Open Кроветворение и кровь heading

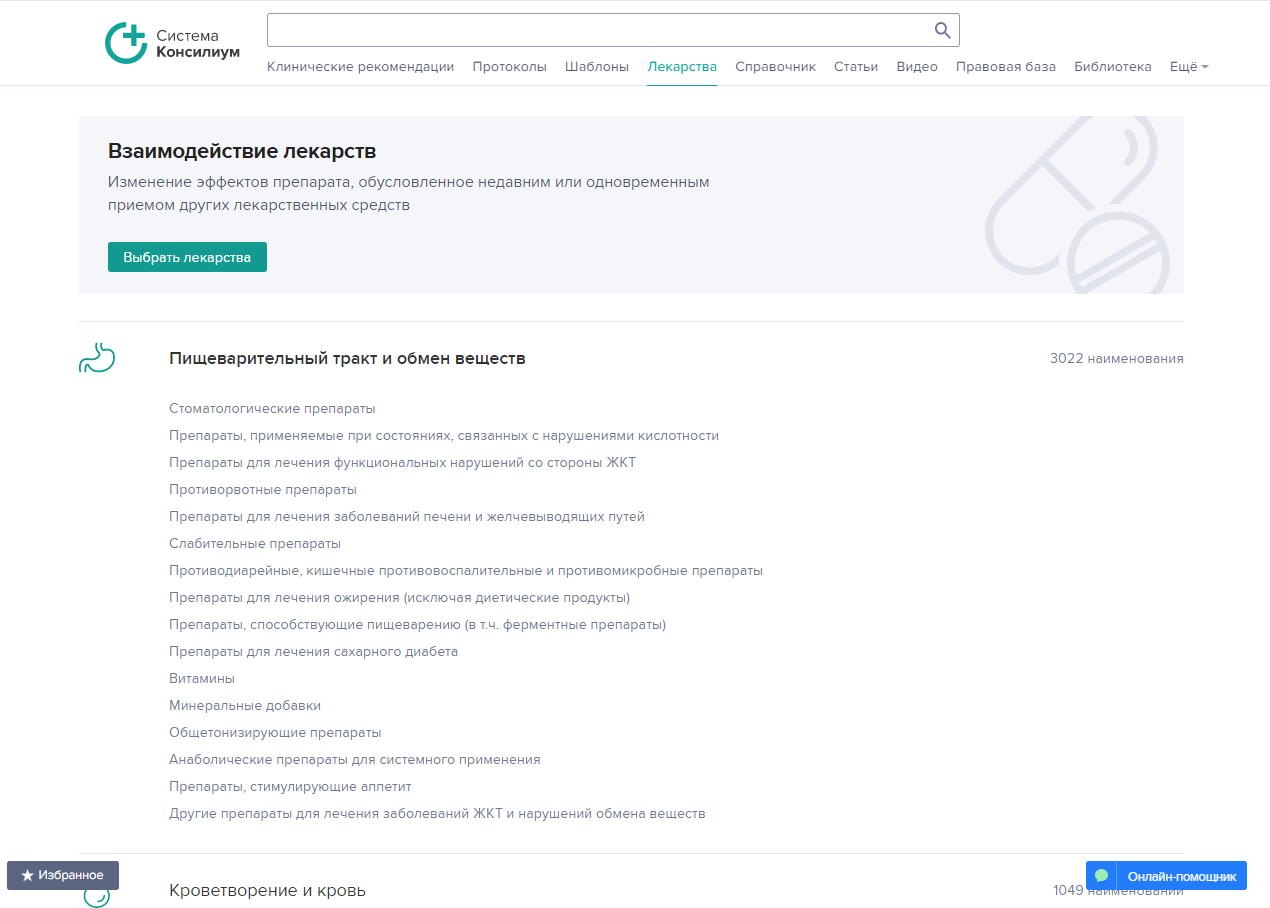coord(267,890)
